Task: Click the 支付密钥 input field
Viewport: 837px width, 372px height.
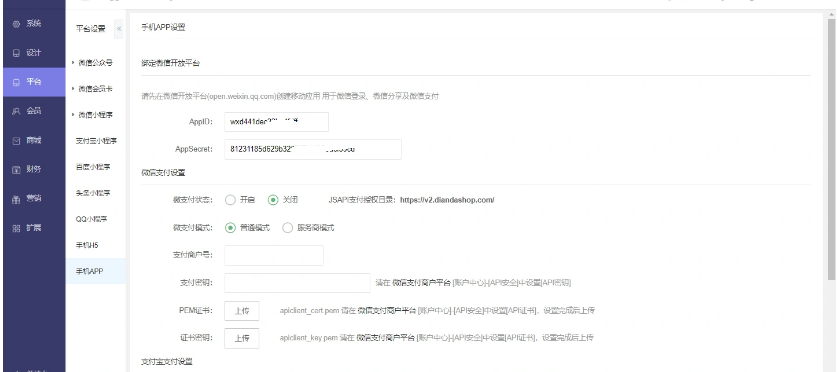Action: pos(297,283)
